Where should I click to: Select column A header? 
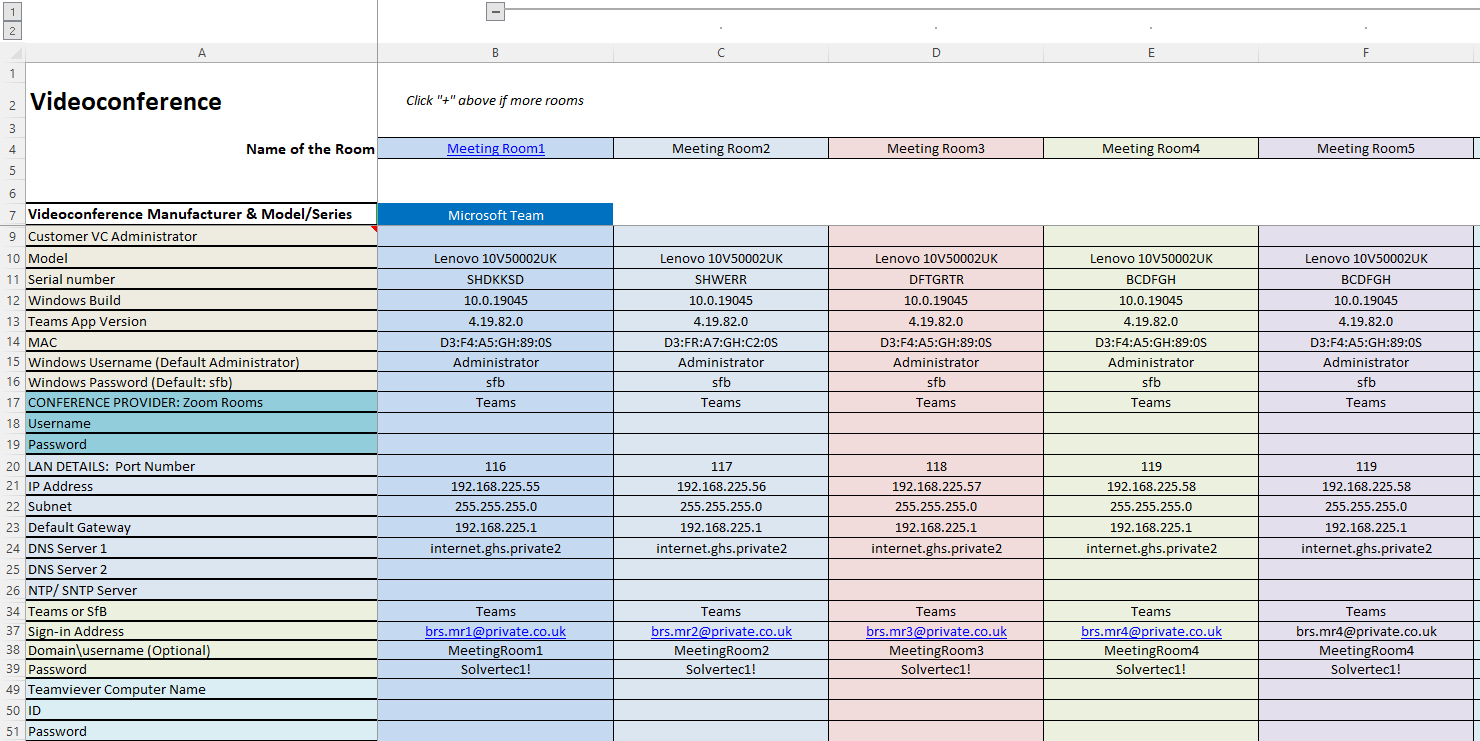tap(201, 53)
